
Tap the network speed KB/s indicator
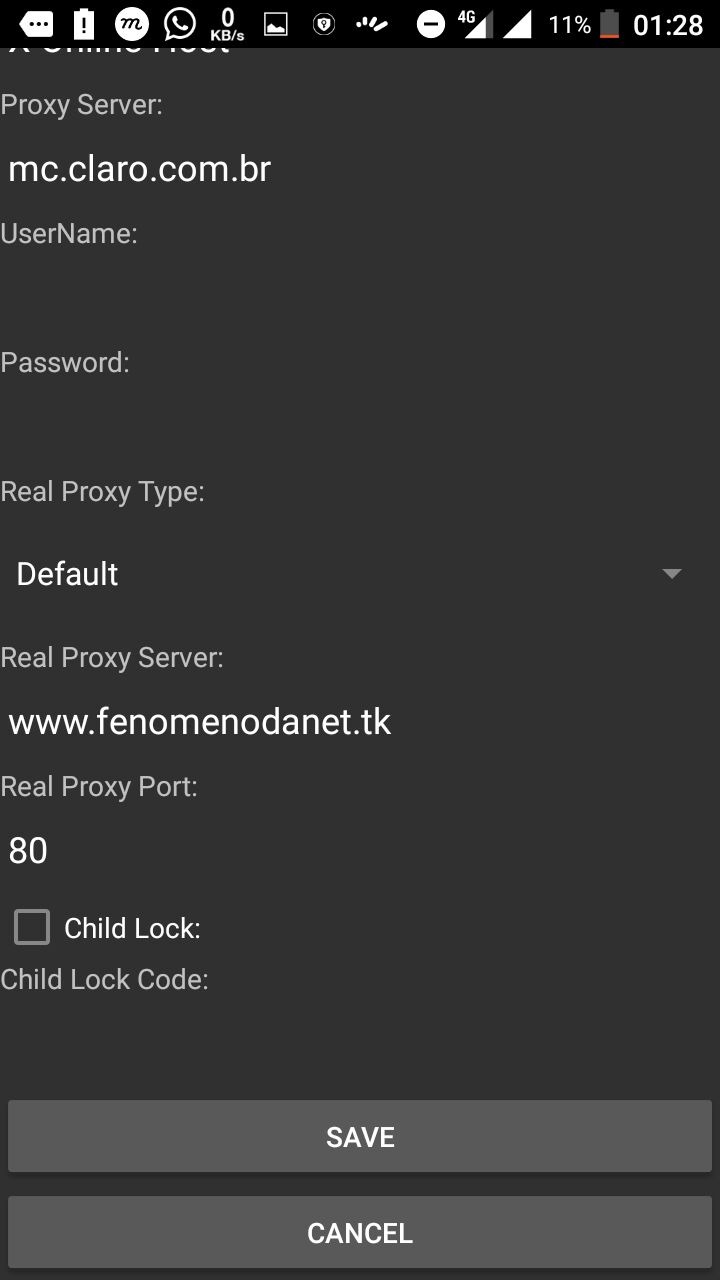[227, 24]
